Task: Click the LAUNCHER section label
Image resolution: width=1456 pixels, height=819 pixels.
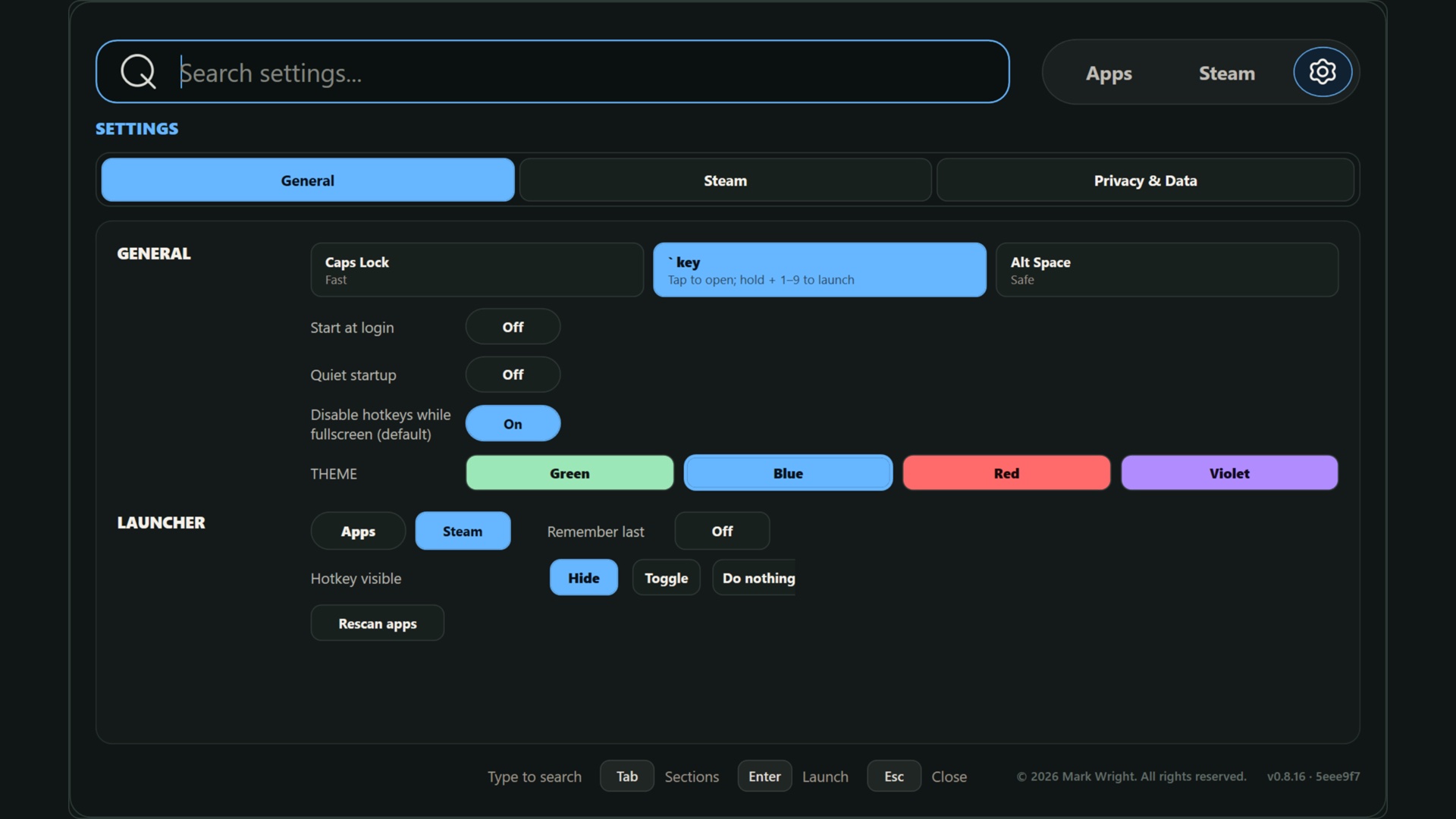Action: [161, 522]
